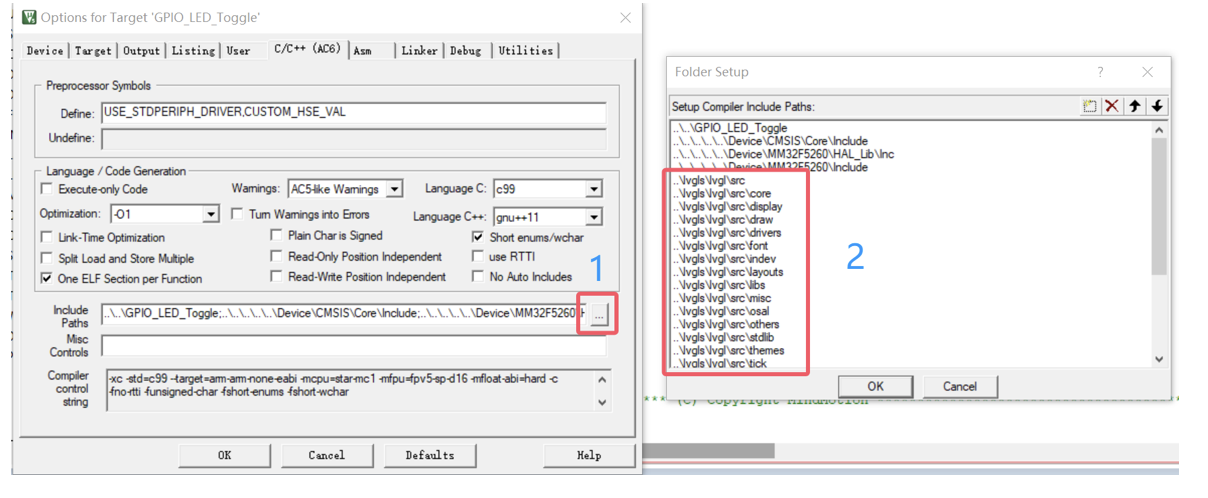
Task: Click OK in the Options dialog
Action: click(224, 455)
